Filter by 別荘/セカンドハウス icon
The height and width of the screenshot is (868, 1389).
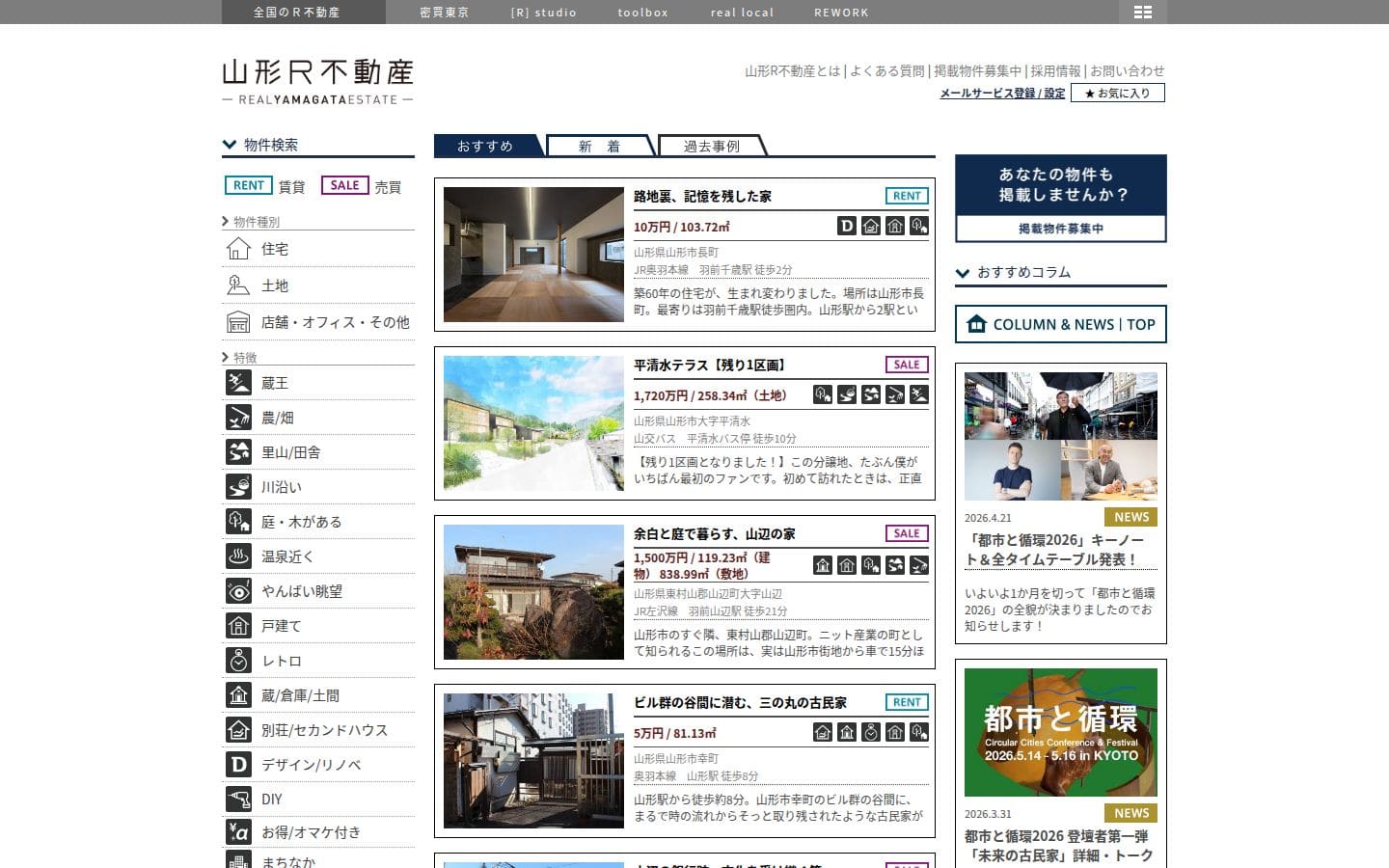pyautogui.click(x=238, y=730)
